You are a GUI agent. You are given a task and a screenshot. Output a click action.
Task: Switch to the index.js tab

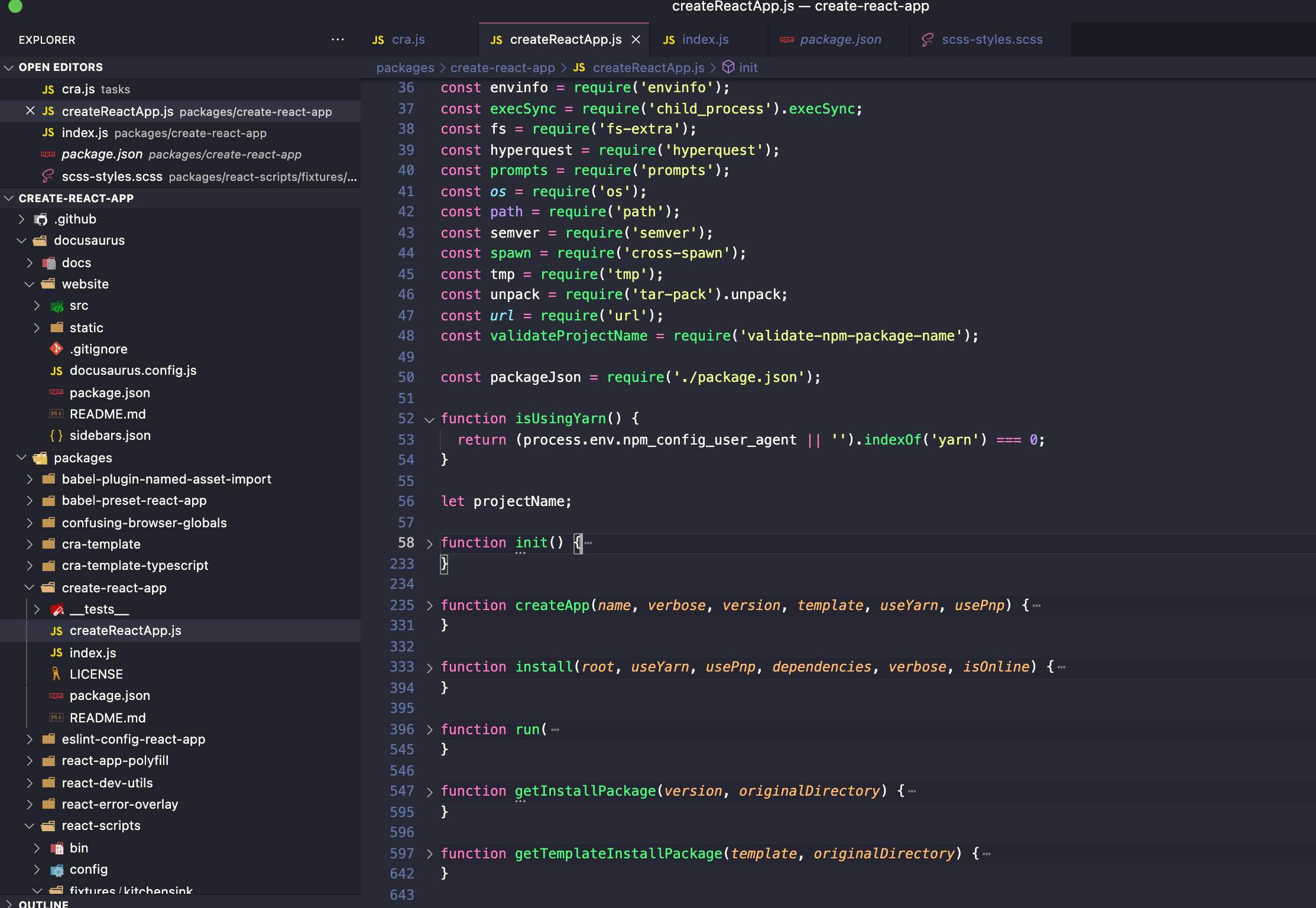tap(708, 40)
